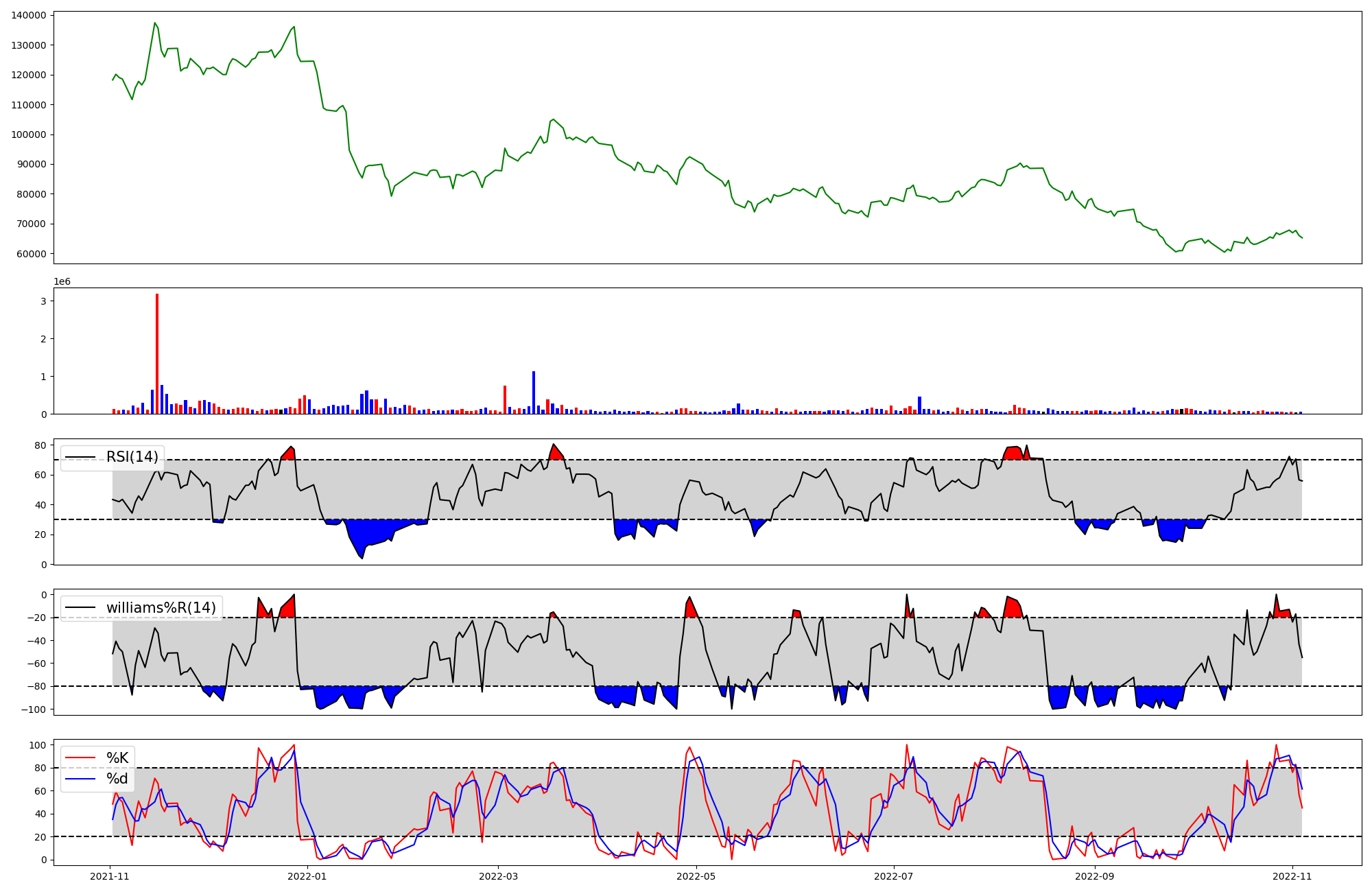This screenshot has height=892, width=1372.
Task: Click the tall blue volume bar in March 2022
Action: click(x=534, y=392)
